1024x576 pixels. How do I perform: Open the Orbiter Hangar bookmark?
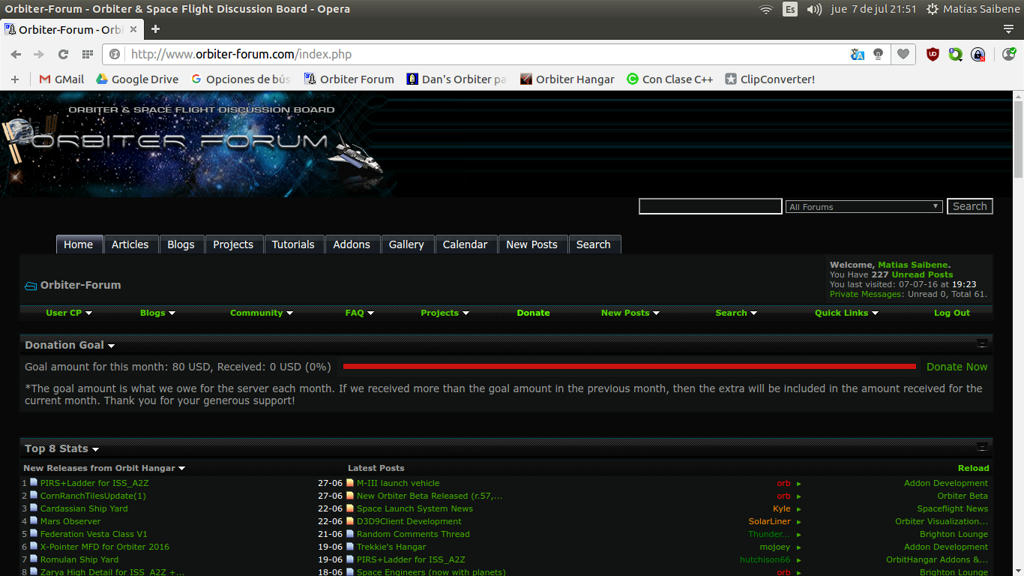tap(567, 79)
